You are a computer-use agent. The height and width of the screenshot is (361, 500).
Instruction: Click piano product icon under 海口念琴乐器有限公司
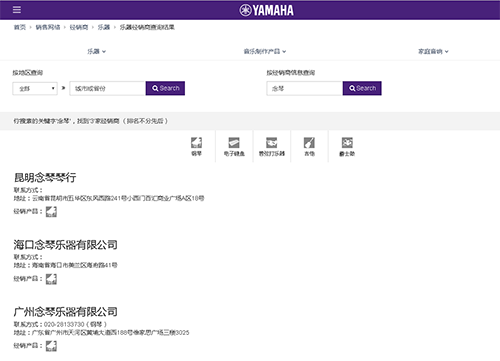(51, 279)
